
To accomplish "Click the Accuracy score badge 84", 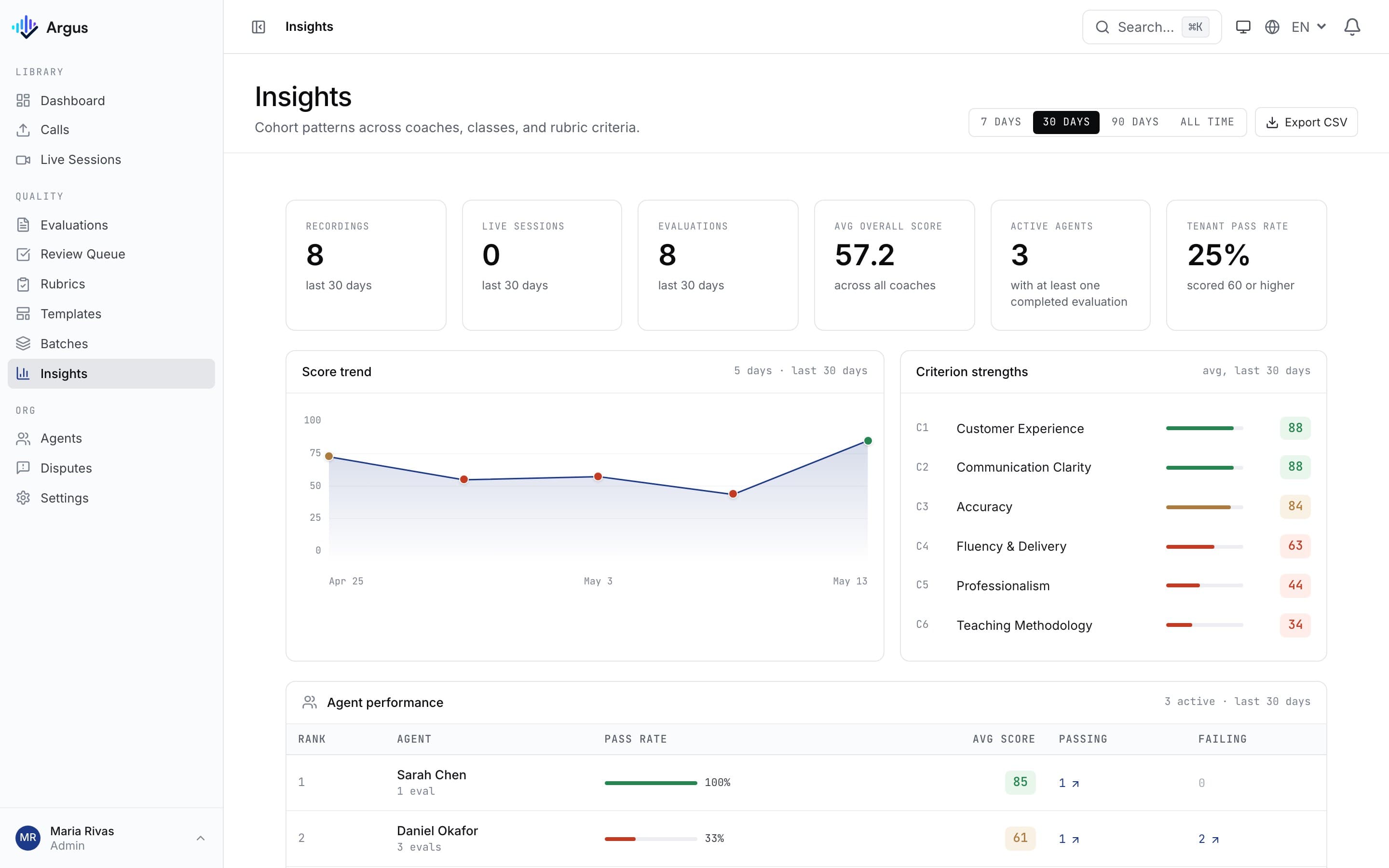I will 1295,506.
